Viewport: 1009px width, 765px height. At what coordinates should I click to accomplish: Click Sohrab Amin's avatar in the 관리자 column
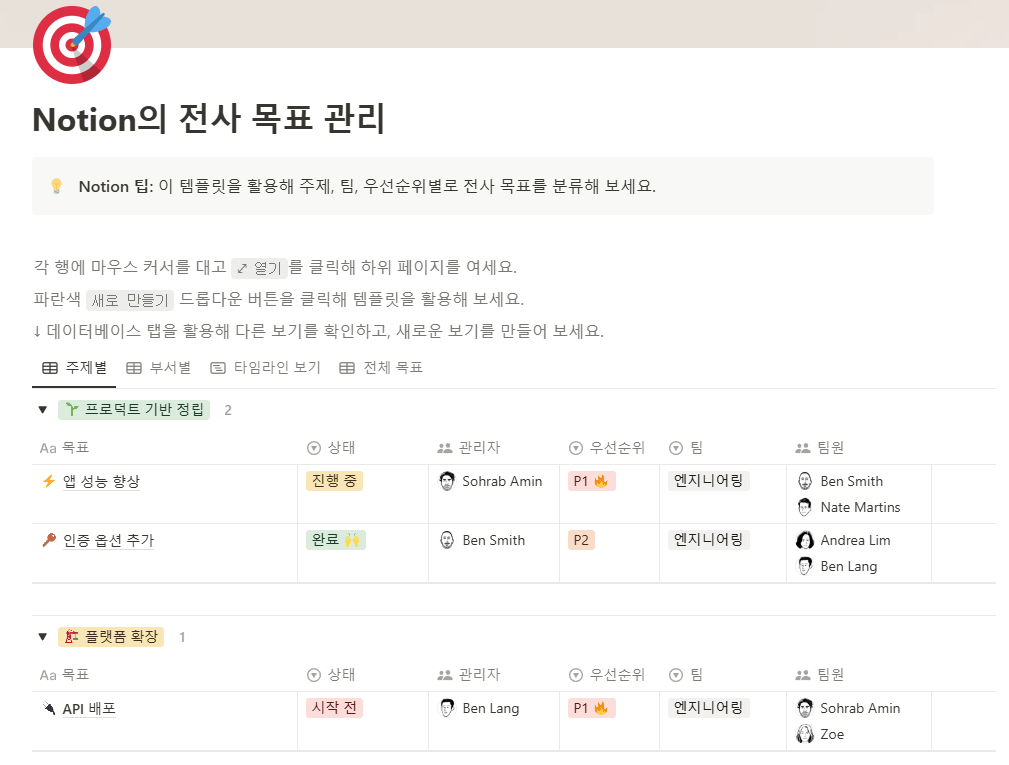point(446,481)
